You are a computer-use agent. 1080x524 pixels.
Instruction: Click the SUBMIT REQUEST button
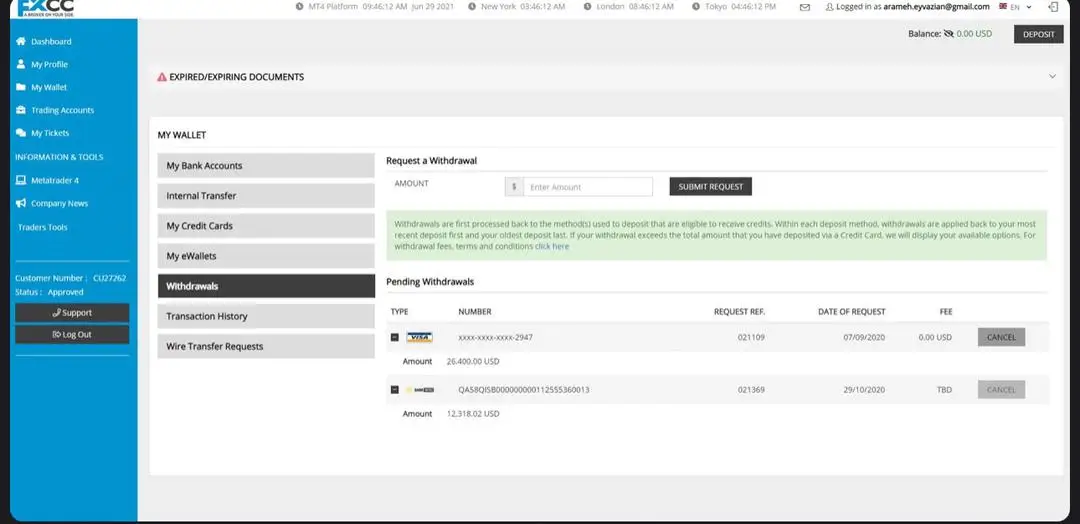(710, 187)
